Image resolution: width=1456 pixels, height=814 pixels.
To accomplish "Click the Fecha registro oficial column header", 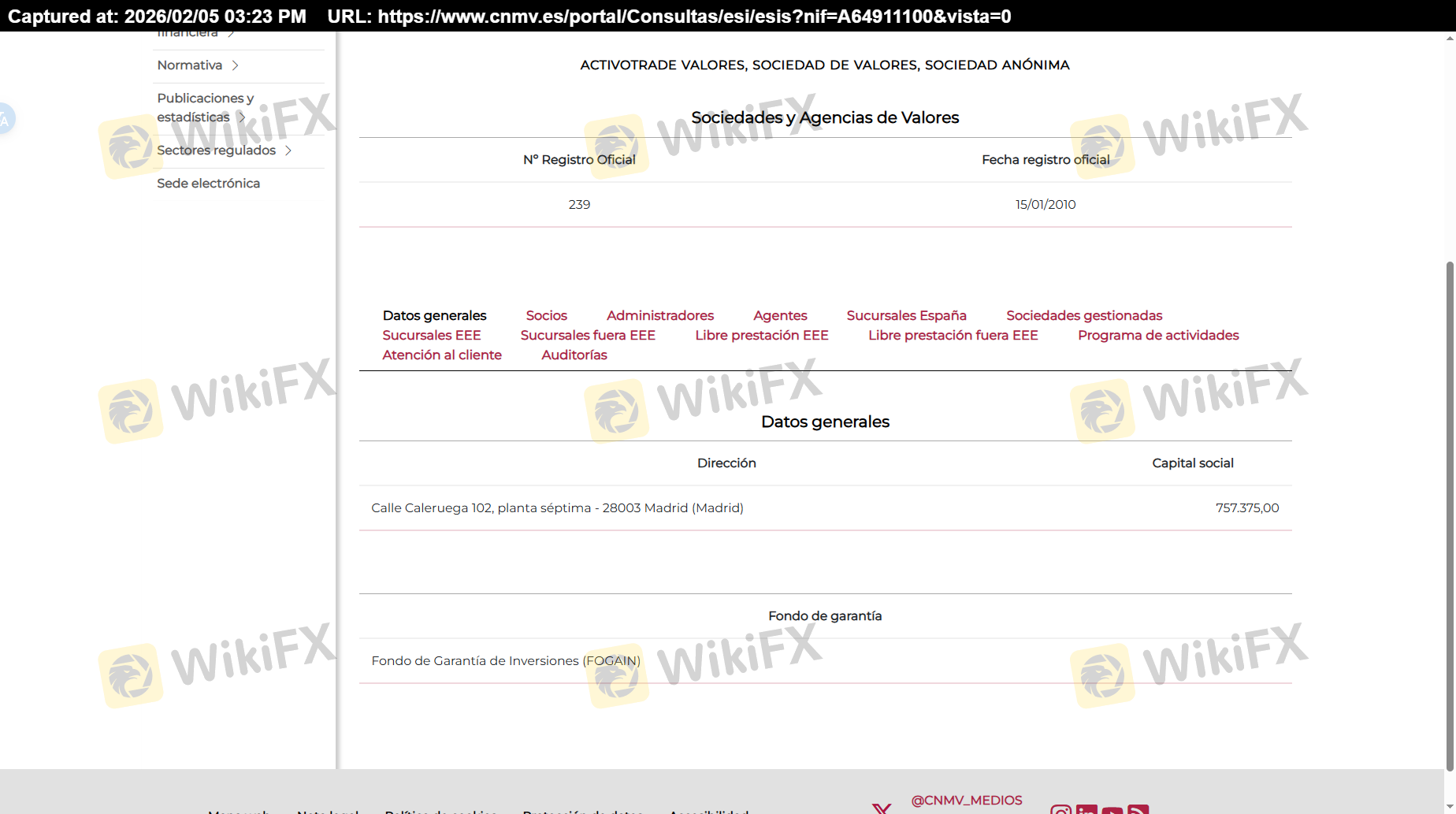I will 1046,160.
